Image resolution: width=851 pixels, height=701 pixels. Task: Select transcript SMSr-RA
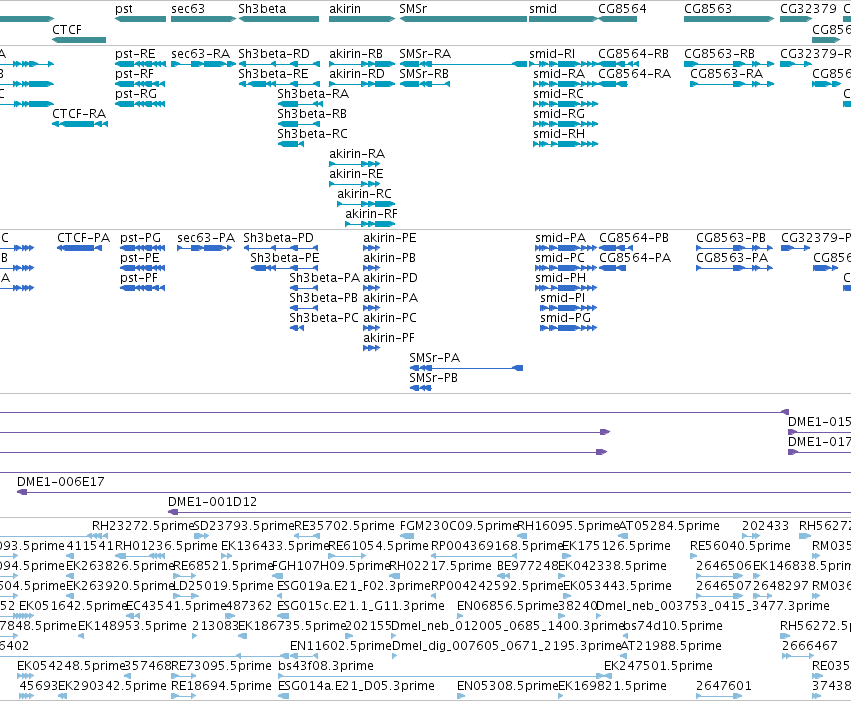click(463, 64)
